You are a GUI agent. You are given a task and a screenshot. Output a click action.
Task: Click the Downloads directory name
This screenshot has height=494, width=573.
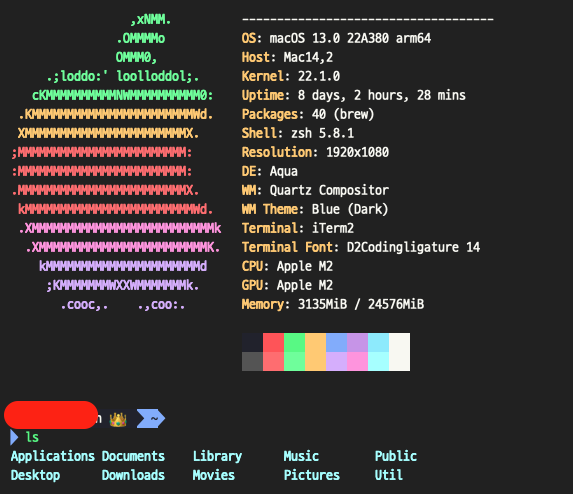coord(133,475)
